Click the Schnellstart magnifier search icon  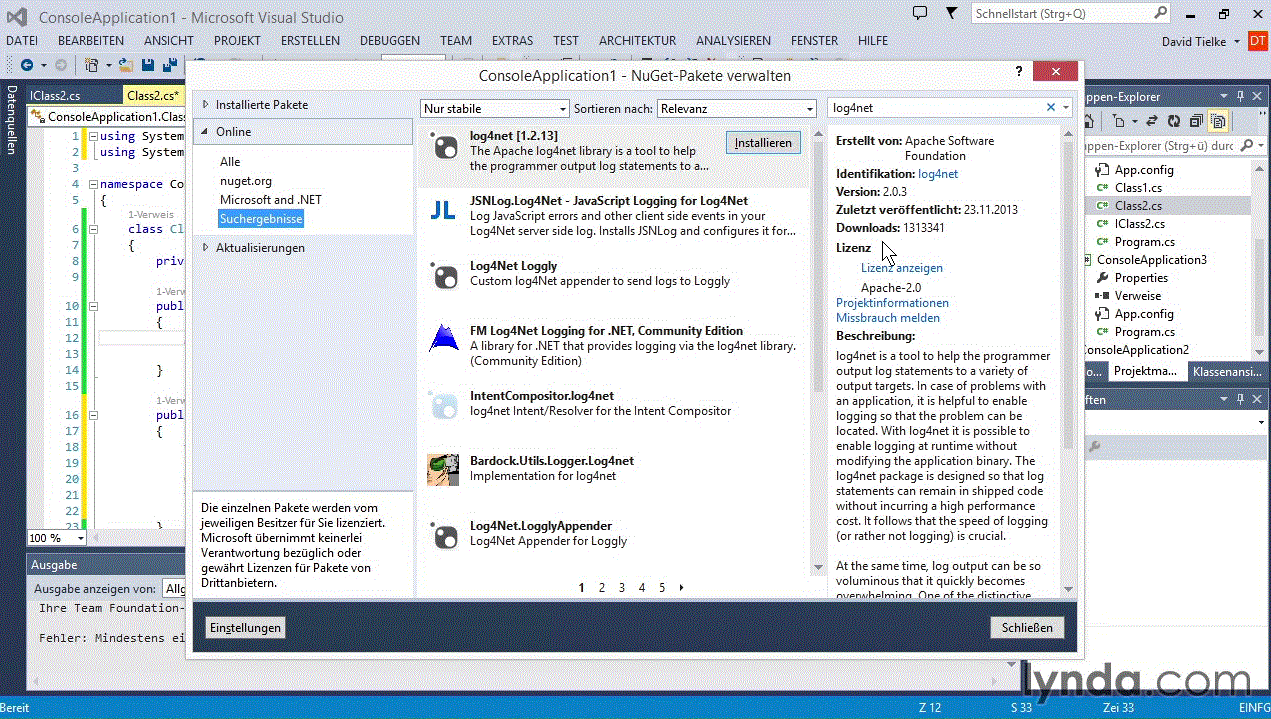(1161, 13)
